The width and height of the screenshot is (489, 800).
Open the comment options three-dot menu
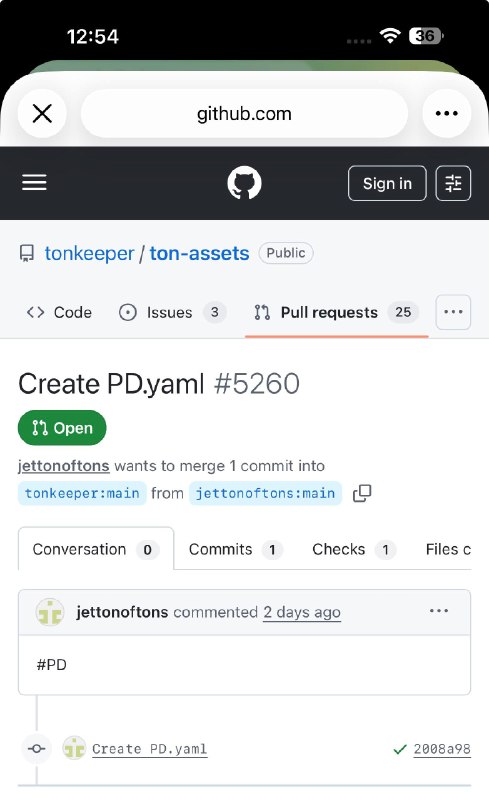tap(438, 611)
